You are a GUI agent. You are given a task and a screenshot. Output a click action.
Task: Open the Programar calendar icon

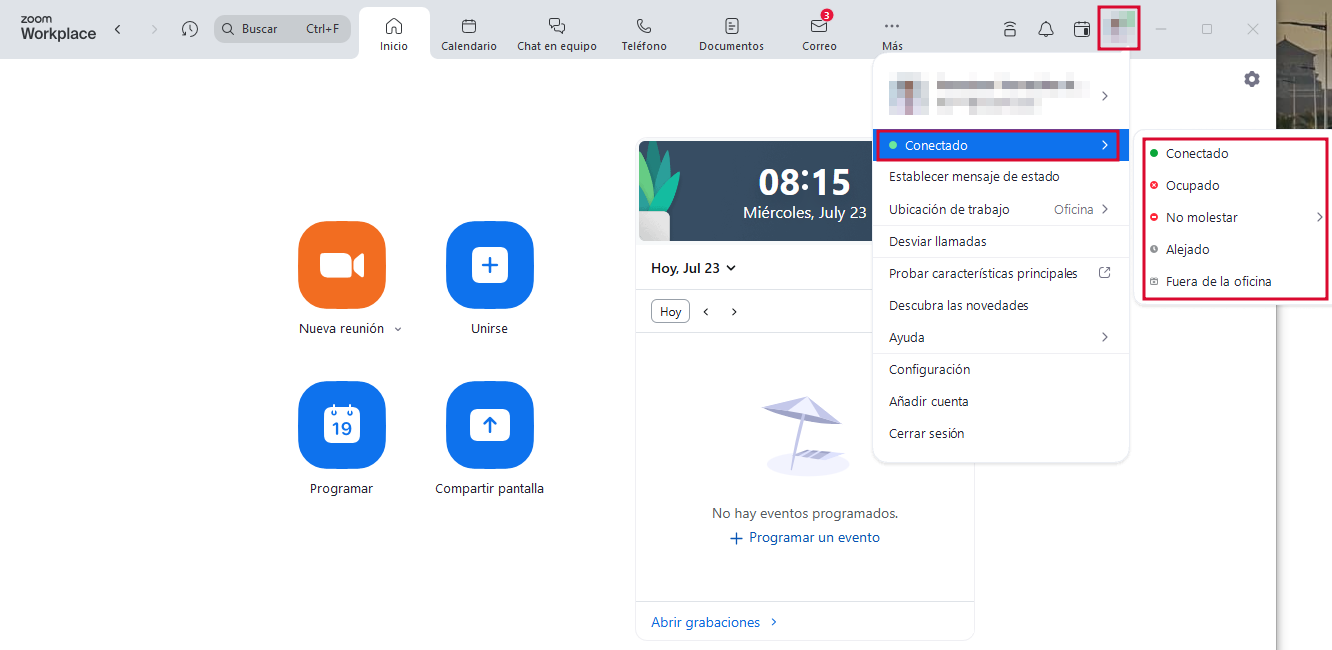click(341, 425)
